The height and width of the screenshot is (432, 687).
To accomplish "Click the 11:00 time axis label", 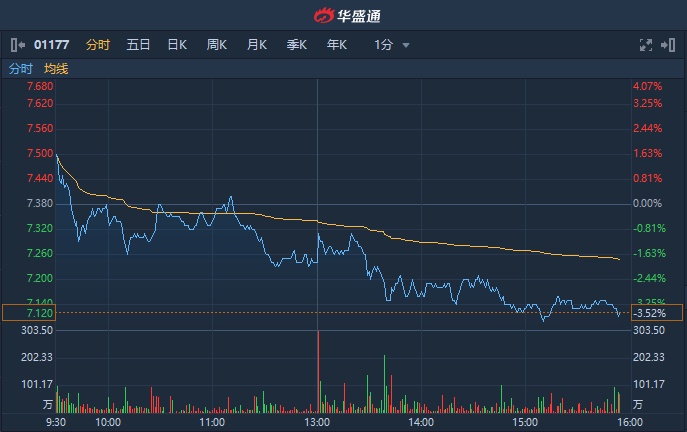I will point(212,422).
